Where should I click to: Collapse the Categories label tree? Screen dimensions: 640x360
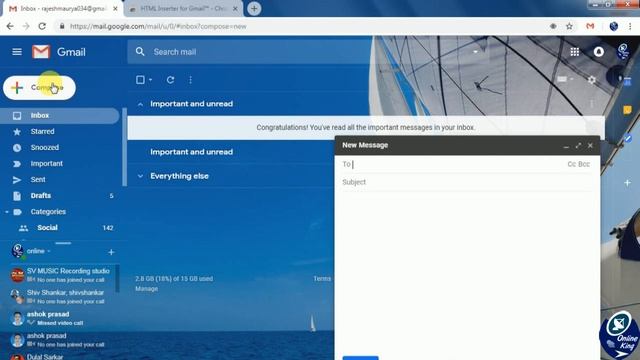pyautogui.click(x=7, y=212)
